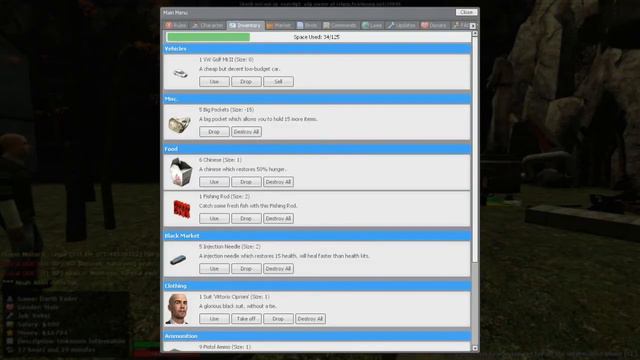
Task: Click the '1 VW Golf' item title text
Action: 226,60
